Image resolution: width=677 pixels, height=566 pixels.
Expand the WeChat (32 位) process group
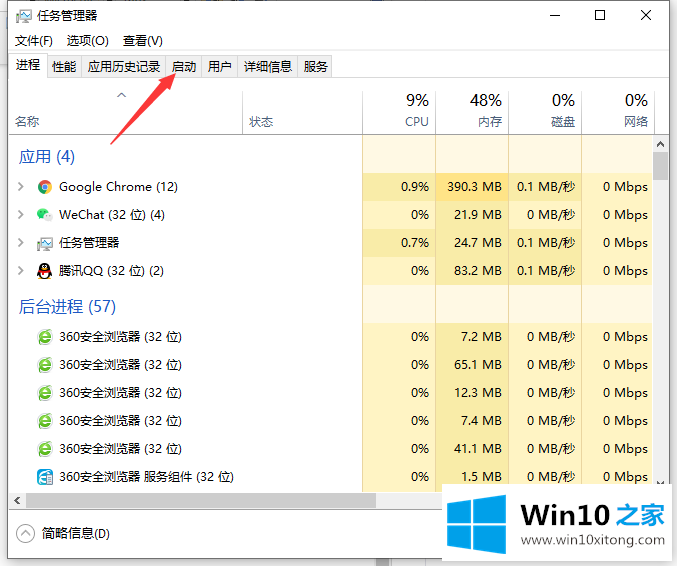tap(20, 215)
